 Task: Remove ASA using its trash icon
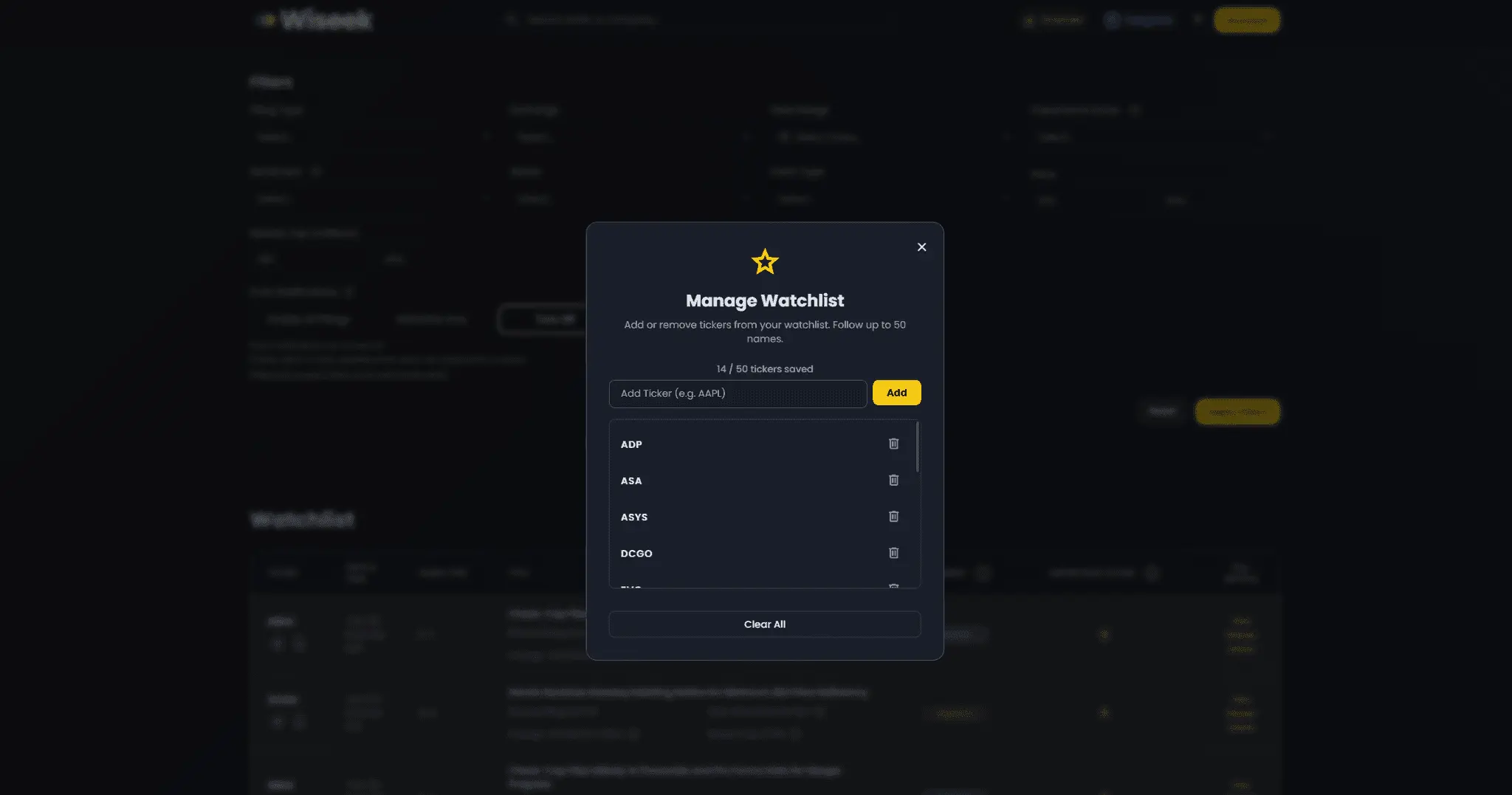point(893,480)
